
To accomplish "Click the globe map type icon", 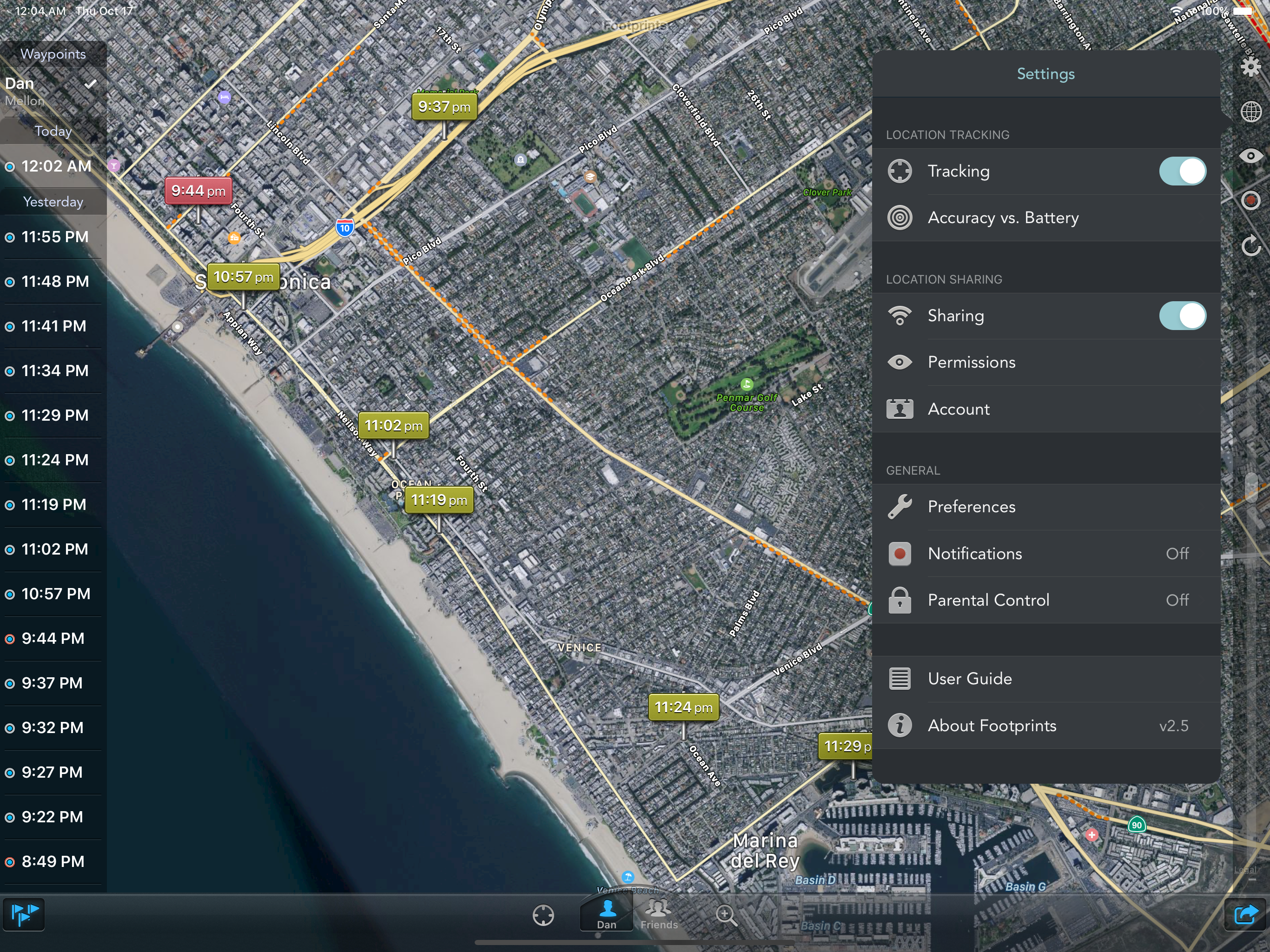I will (x=1250, y=112).
